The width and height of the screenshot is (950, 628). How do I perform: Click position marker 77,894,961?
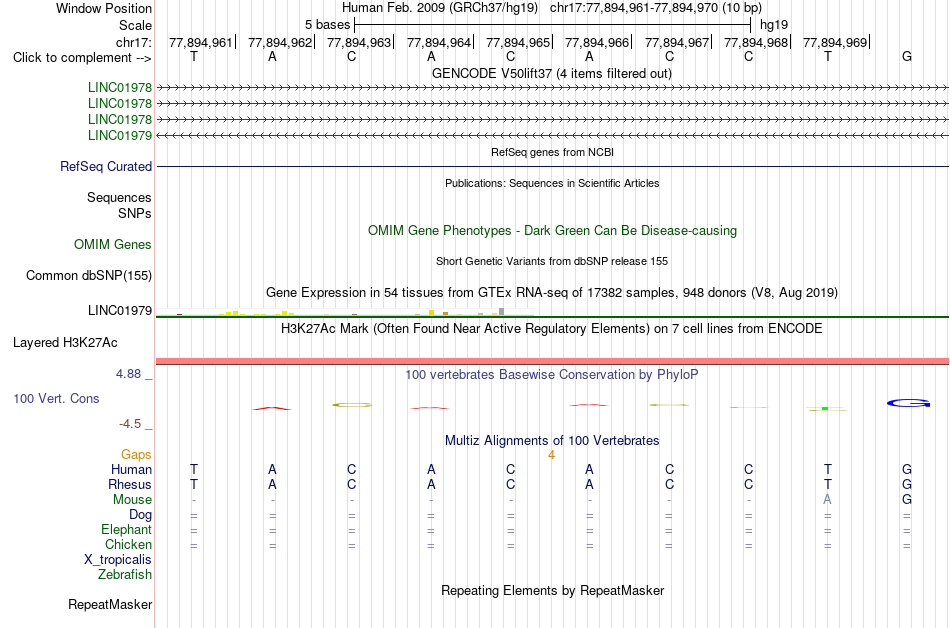point(201,42)
